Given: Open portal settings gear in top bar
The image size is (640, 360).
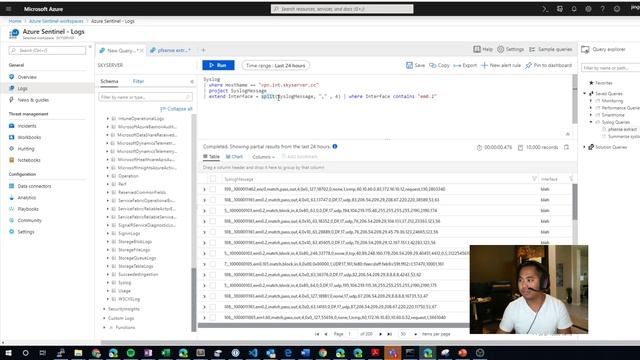Looking at the screenshot, I should point(588,9).
